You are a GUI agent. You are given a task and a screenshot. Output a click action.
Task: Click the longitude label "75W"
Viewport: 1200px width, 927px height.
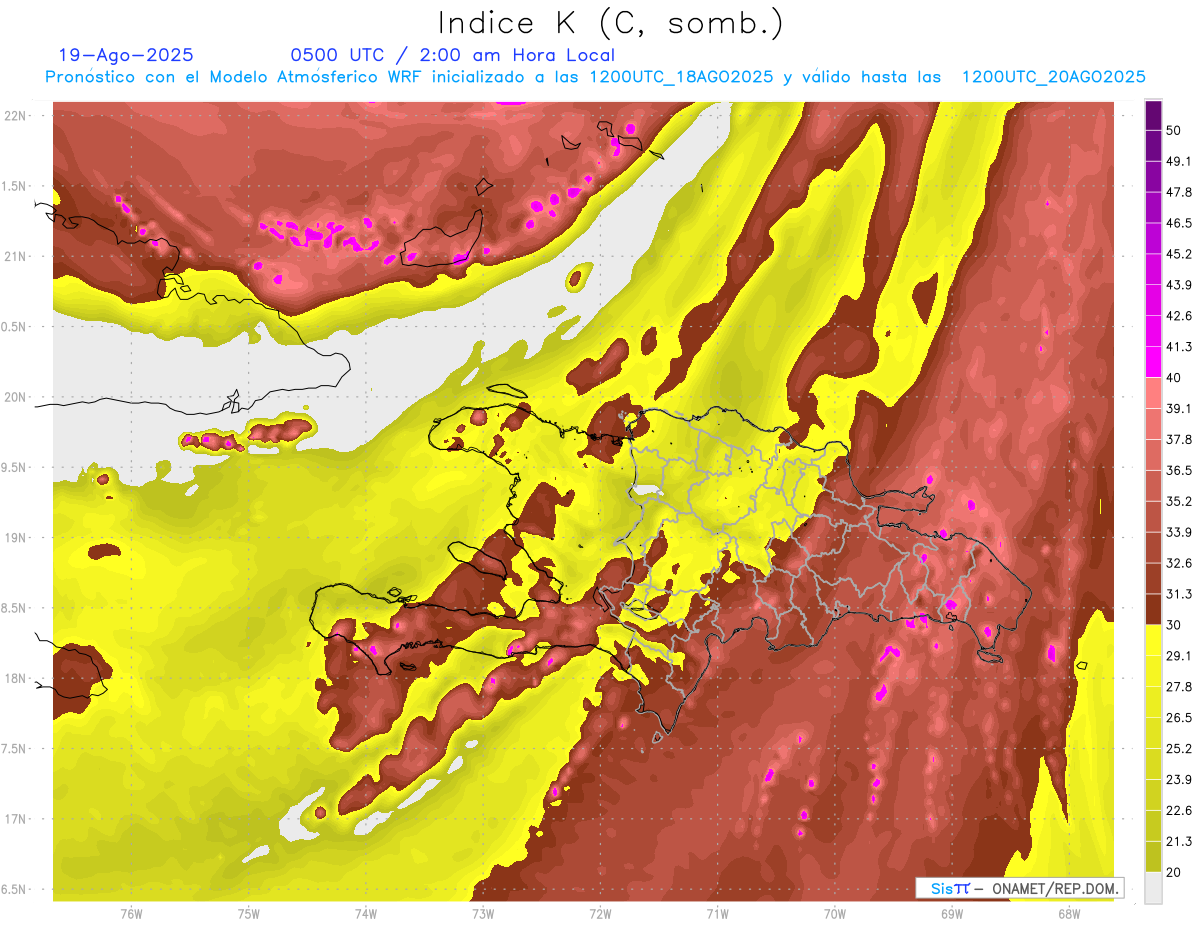tap(249, 914)
